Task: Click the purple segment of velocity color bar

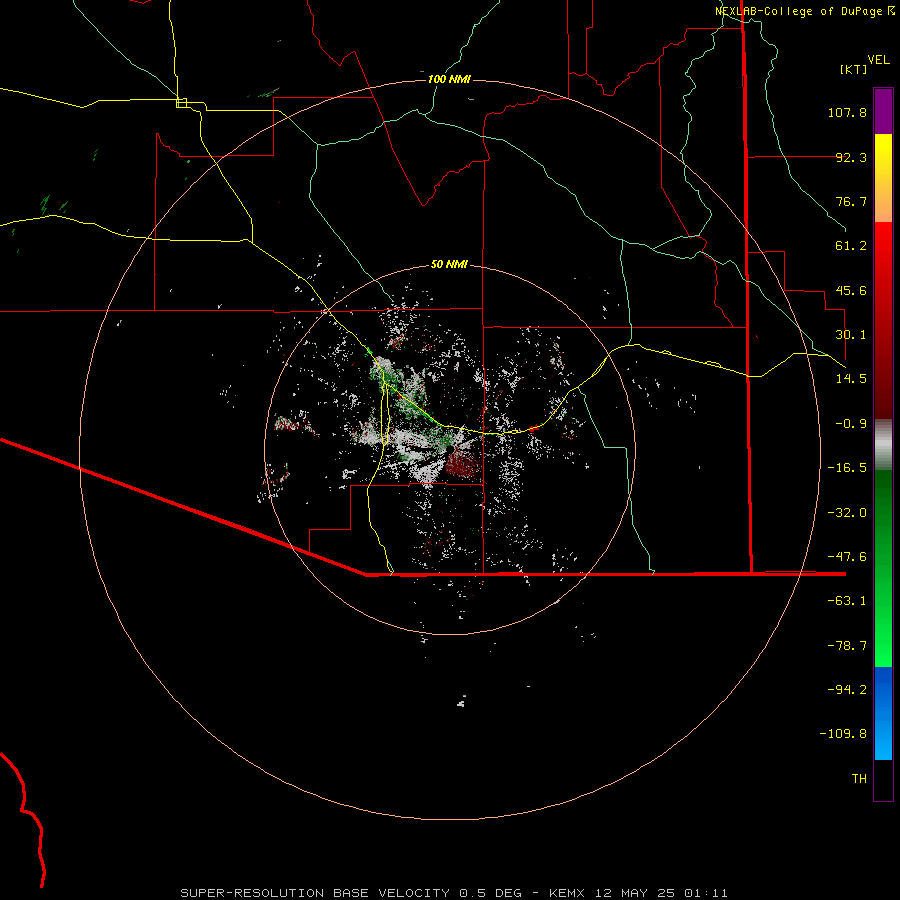Action: (883, 111)
